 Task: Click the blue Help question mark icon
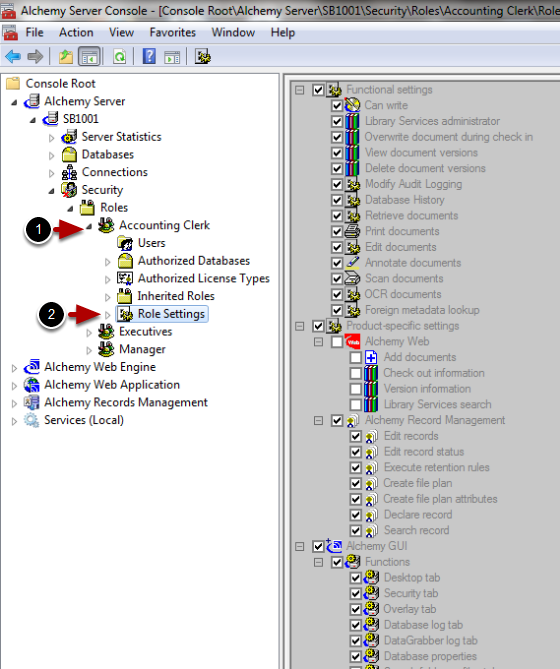point(149,56)
